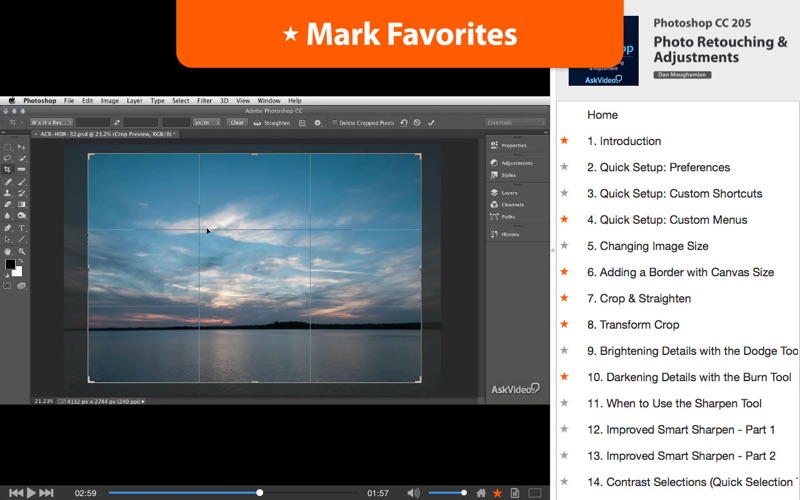Open the Layer menu
This screenshot has height=500, width=800.
coord(134,101)
